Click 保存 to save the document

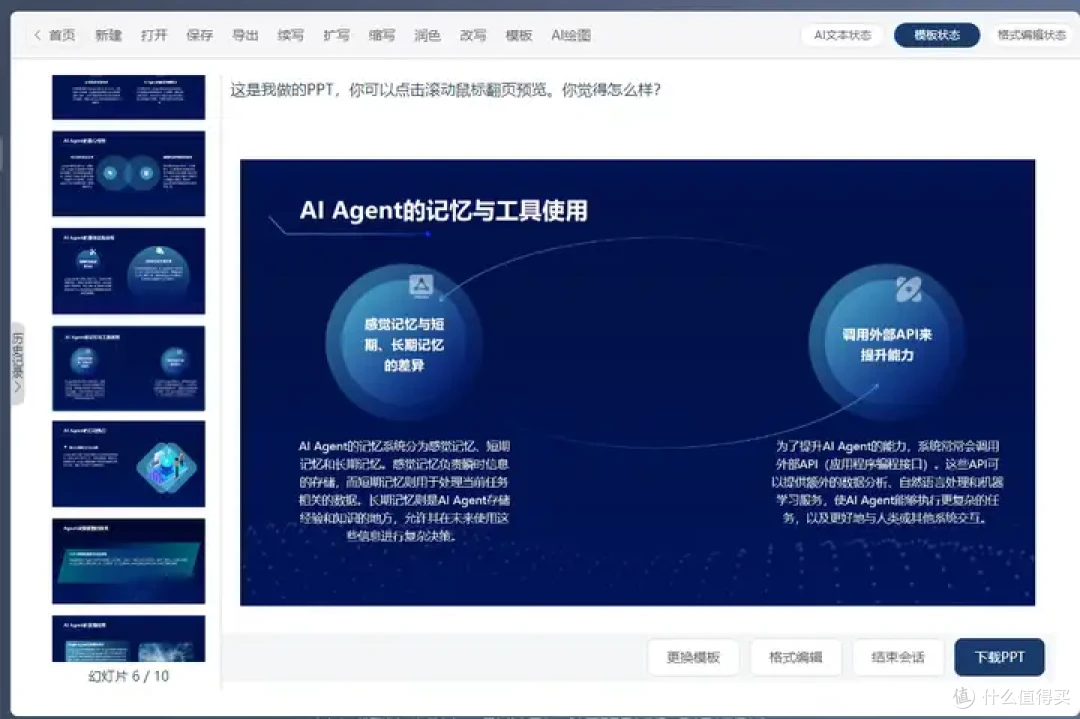coord(200,35)
